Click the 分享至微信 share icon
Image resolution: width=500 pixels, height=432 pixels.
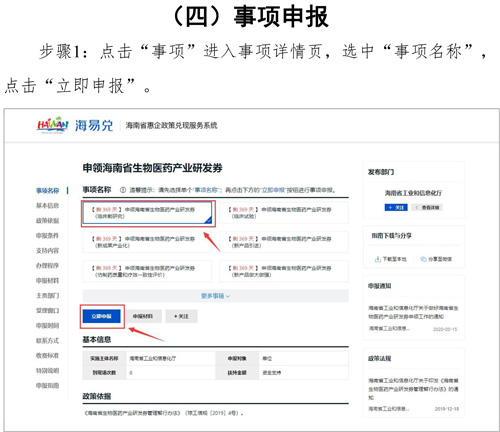[x=423, y=259]
